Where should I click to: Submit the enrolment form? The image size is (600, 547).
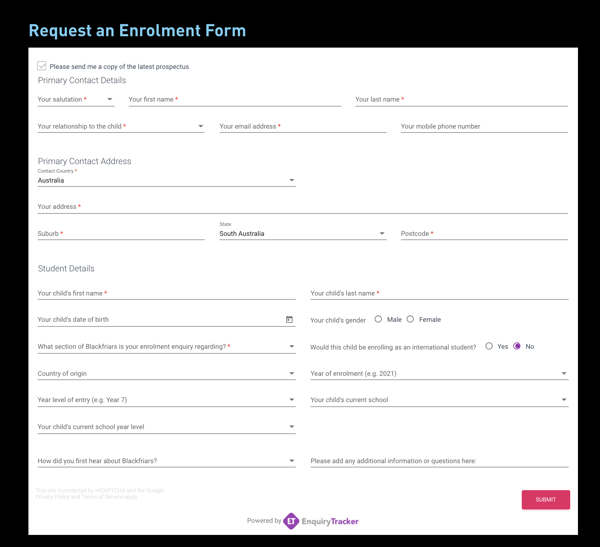546,500
